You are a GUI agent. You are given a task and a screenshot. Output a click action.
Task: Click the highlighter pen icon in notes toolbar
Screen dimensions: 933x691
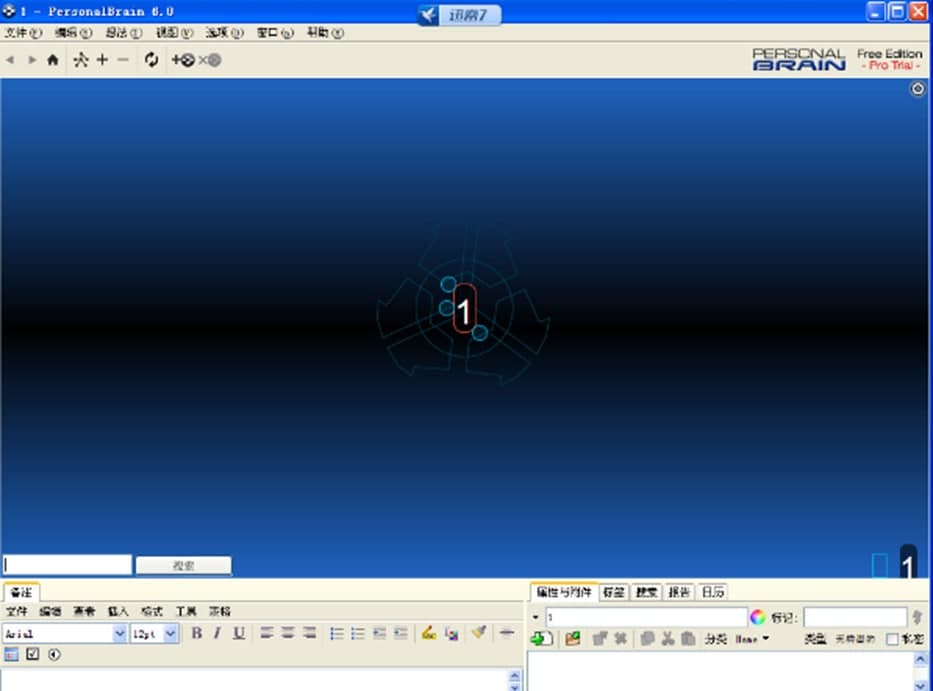(x=428, y=633)
